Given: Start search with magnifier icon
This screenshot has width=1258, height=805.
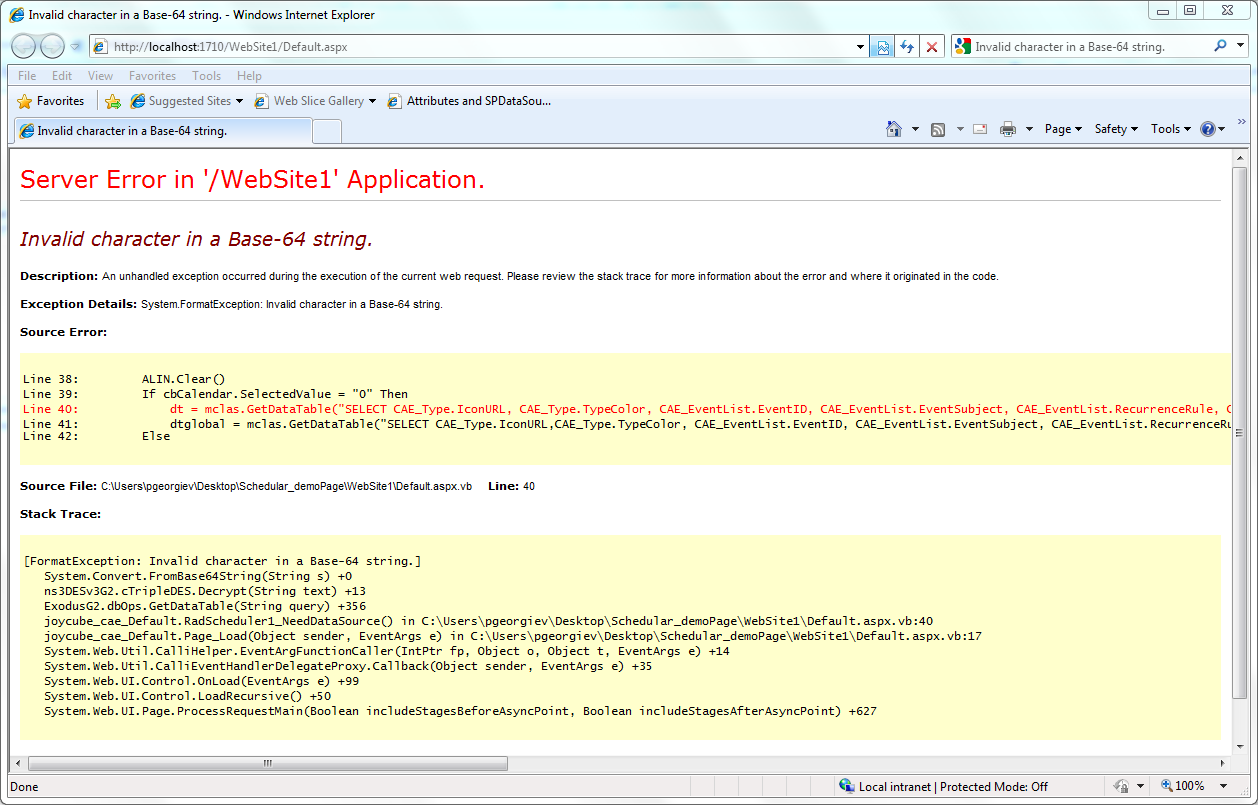Looking at the screenshot, I should [x=1220, y=46].
